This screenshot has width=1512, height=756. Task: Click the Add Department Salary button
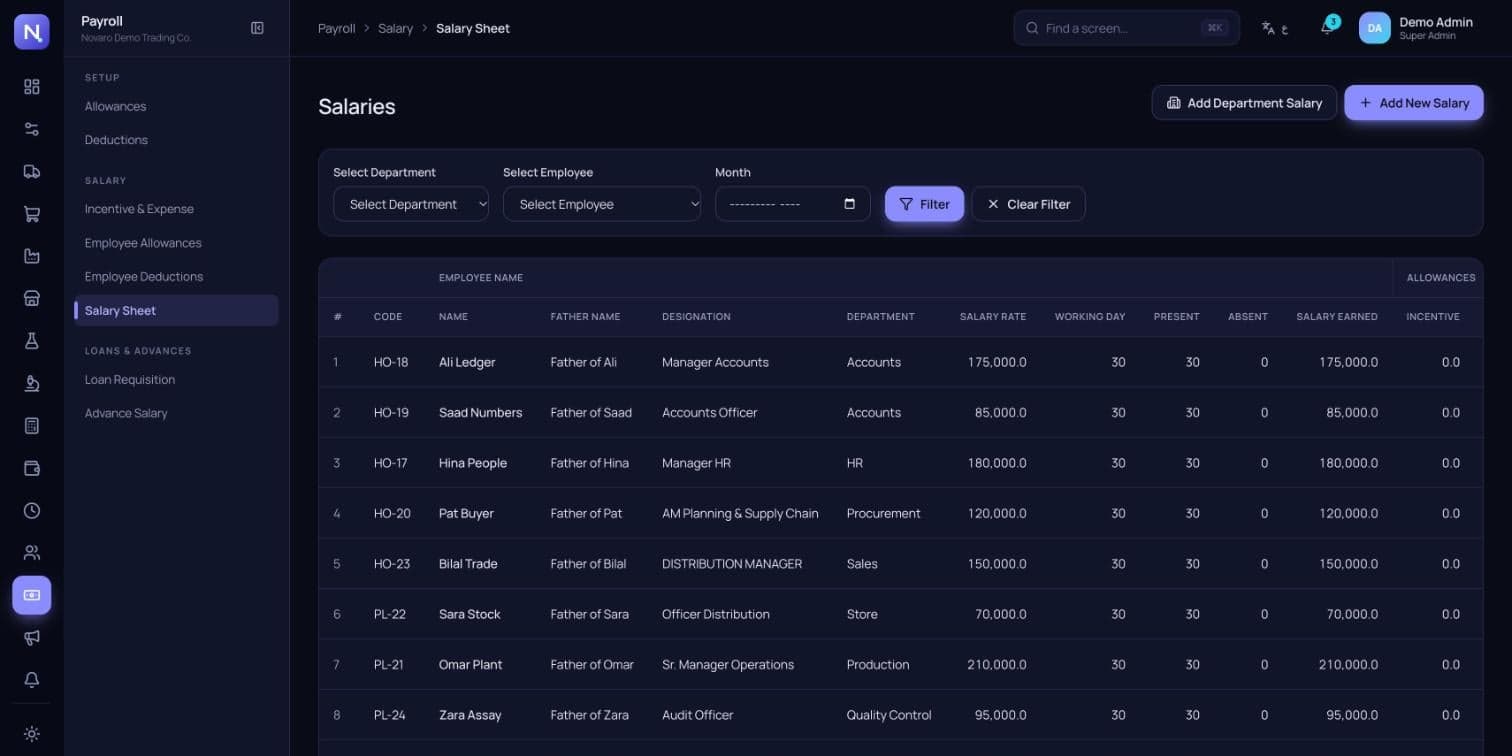coord(1244,103)
